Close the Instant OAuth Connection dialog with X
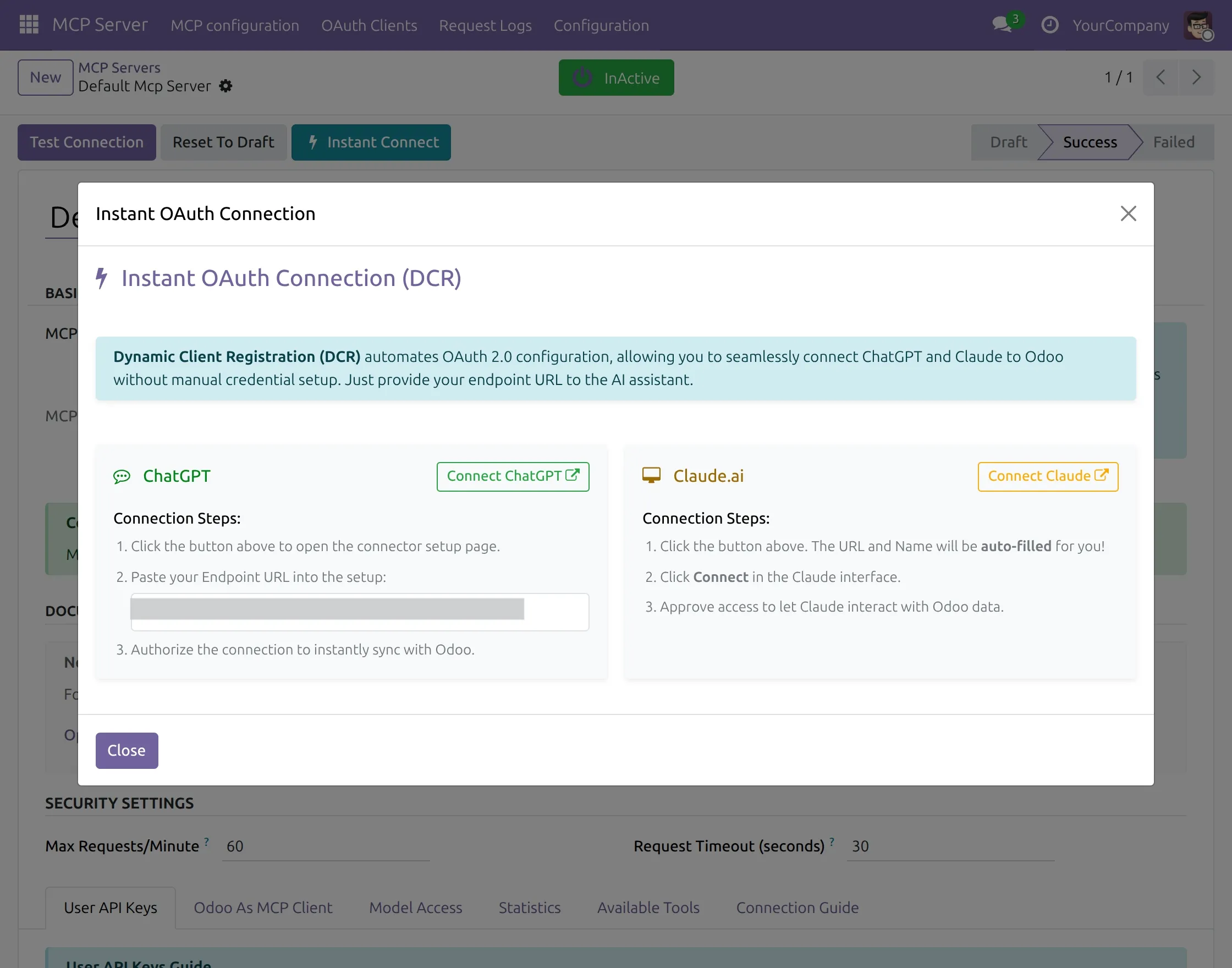The width and height of the screenshot is (1232, 968). point(1127,213)
